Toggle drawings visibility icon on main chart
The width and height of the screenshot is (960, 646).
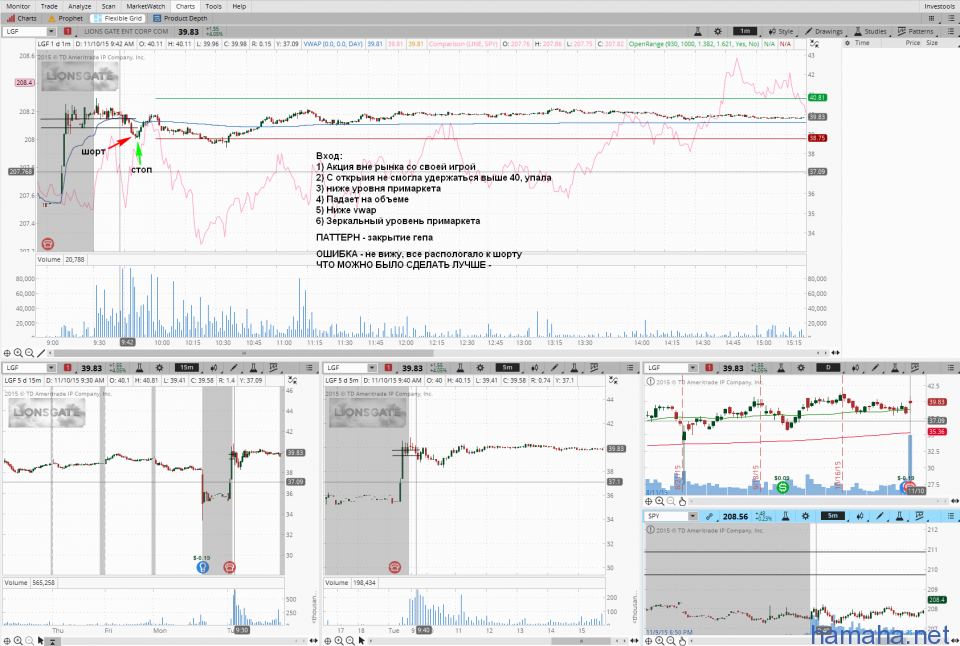click(x=814, y=43)
